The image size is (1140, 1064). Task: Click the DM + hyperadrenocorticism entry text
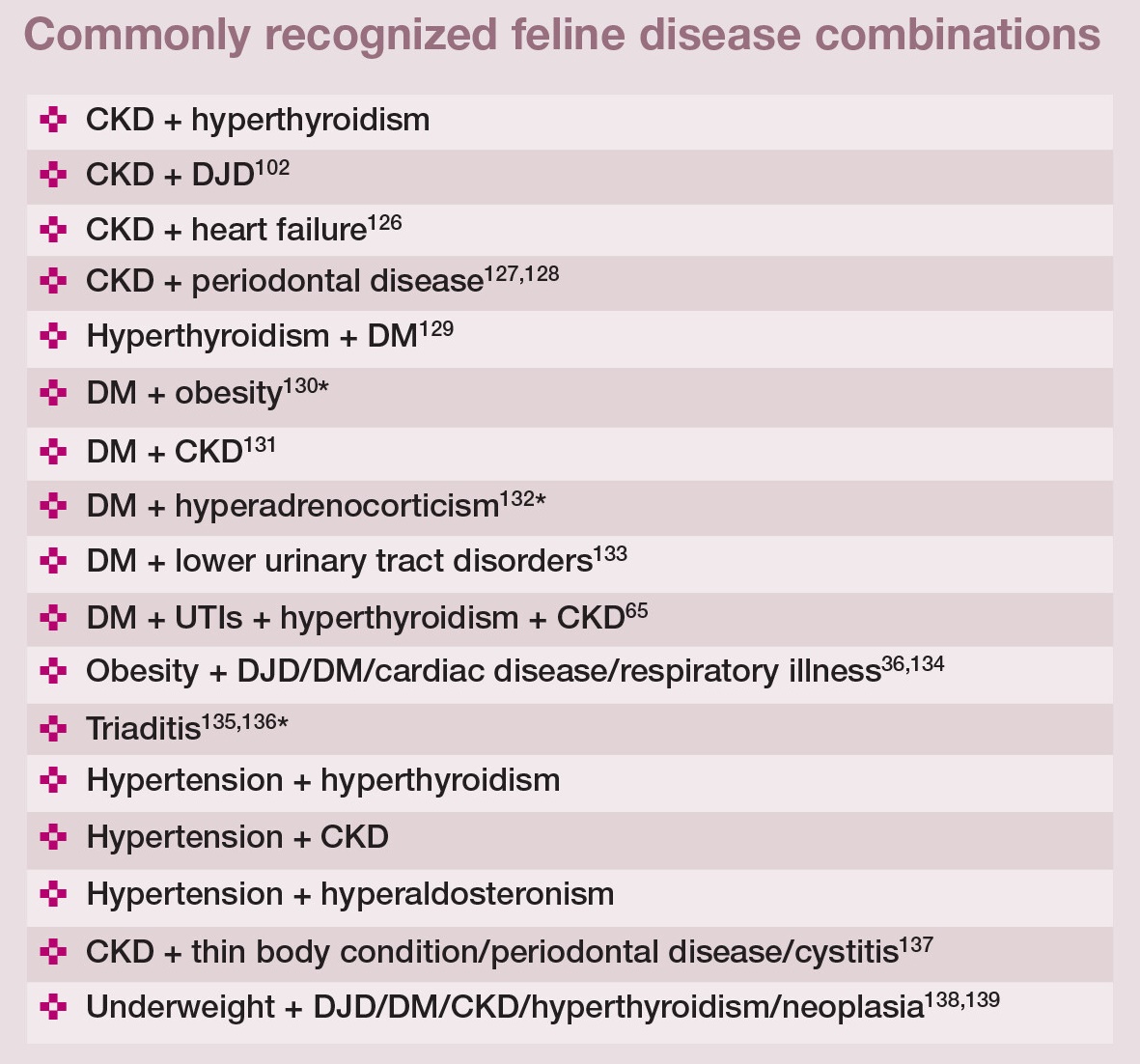[292, 506]
